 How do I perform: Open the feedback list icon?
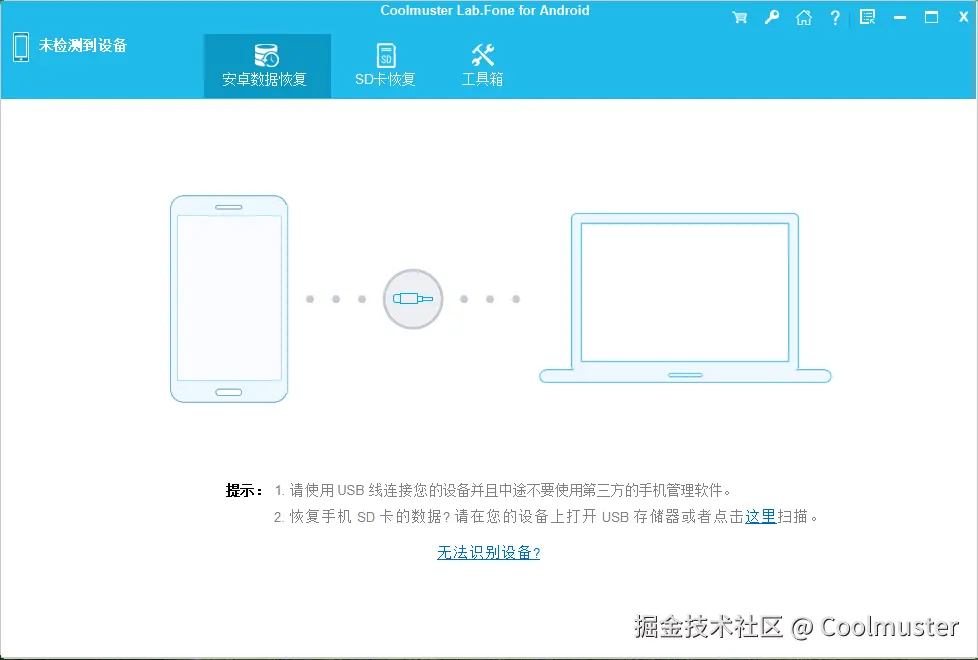click(x=868, y=17)
